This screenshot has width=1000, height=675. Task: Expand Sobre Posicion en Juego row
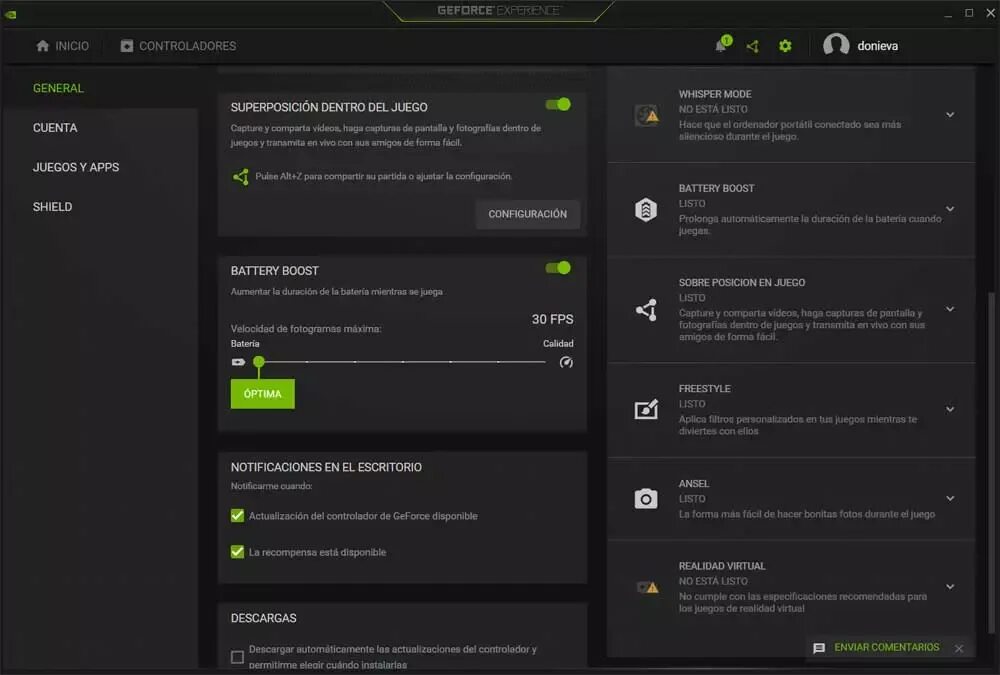pyautogui.click(x=950, y=309)
